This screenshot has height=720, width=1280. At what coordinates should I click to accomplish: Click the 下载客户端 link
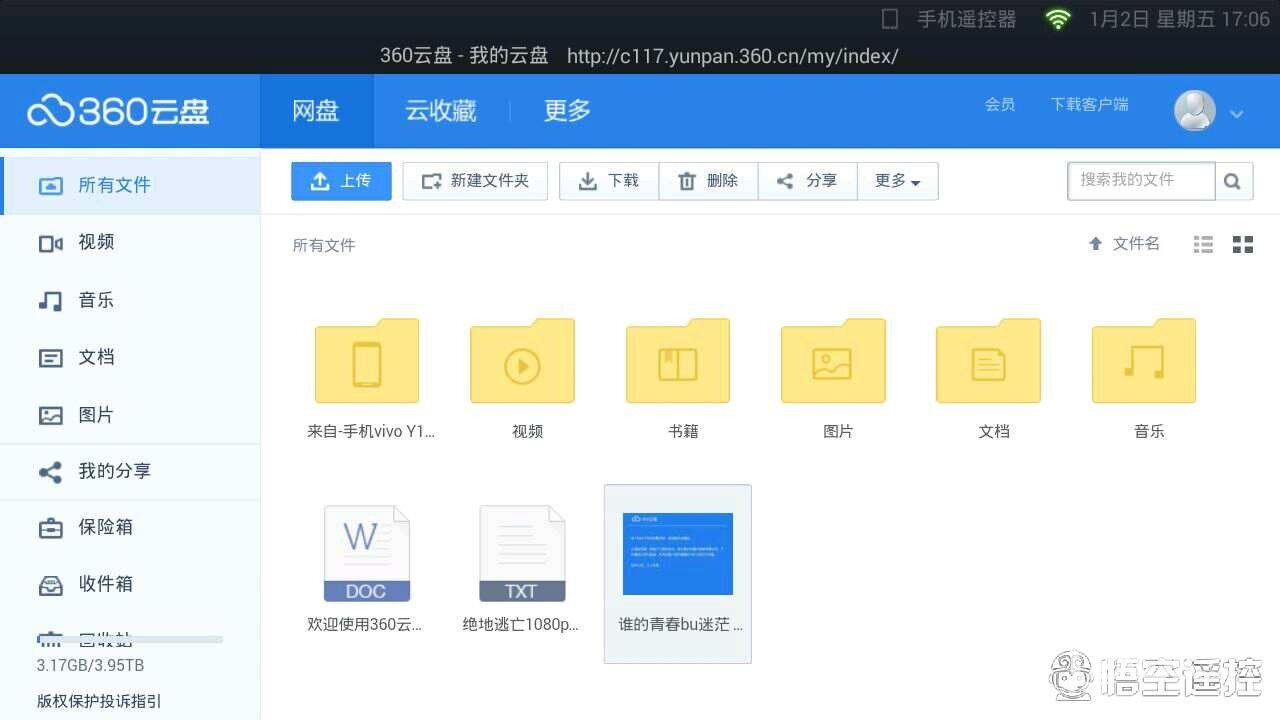click(1090, 104)
